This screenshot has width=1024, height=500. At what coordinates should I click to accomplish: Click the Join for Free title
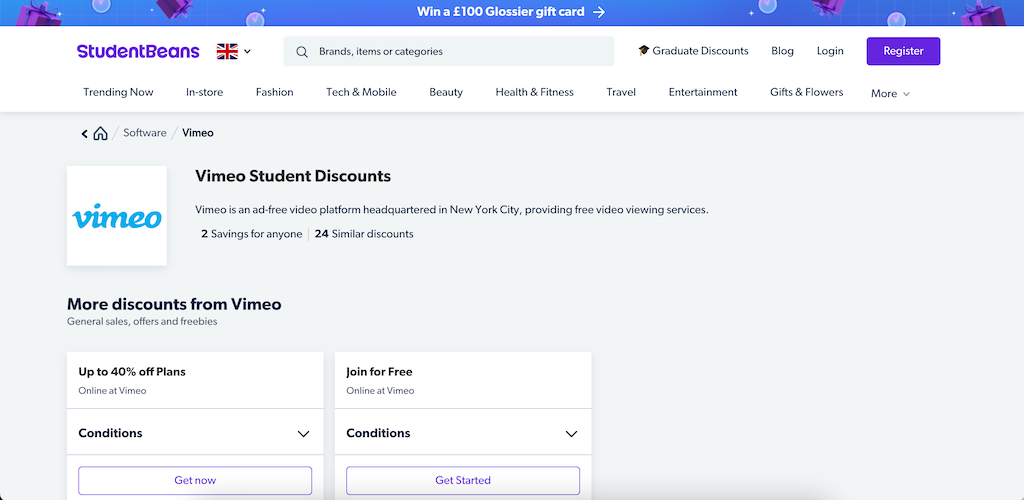pos(379,372)
